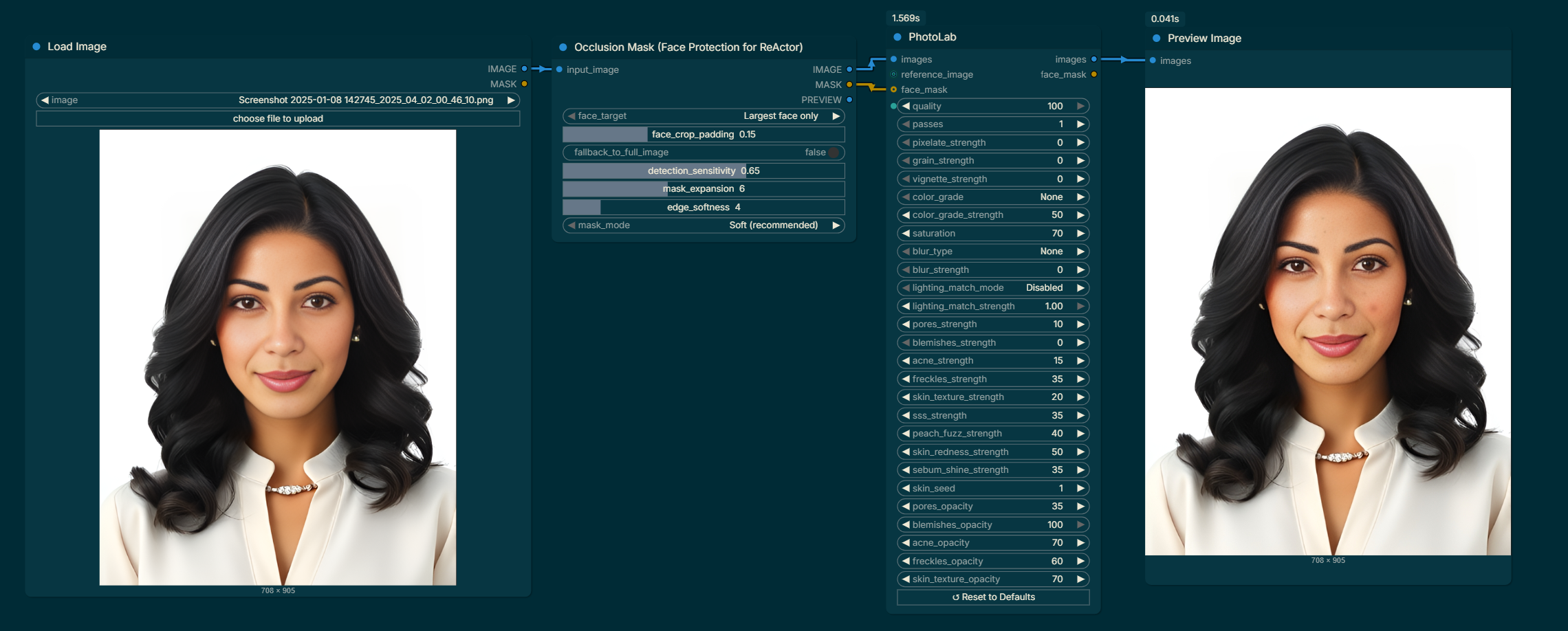Next face_target option right arrow
This screenshot has width=1568, height=631.
(836, 116)
